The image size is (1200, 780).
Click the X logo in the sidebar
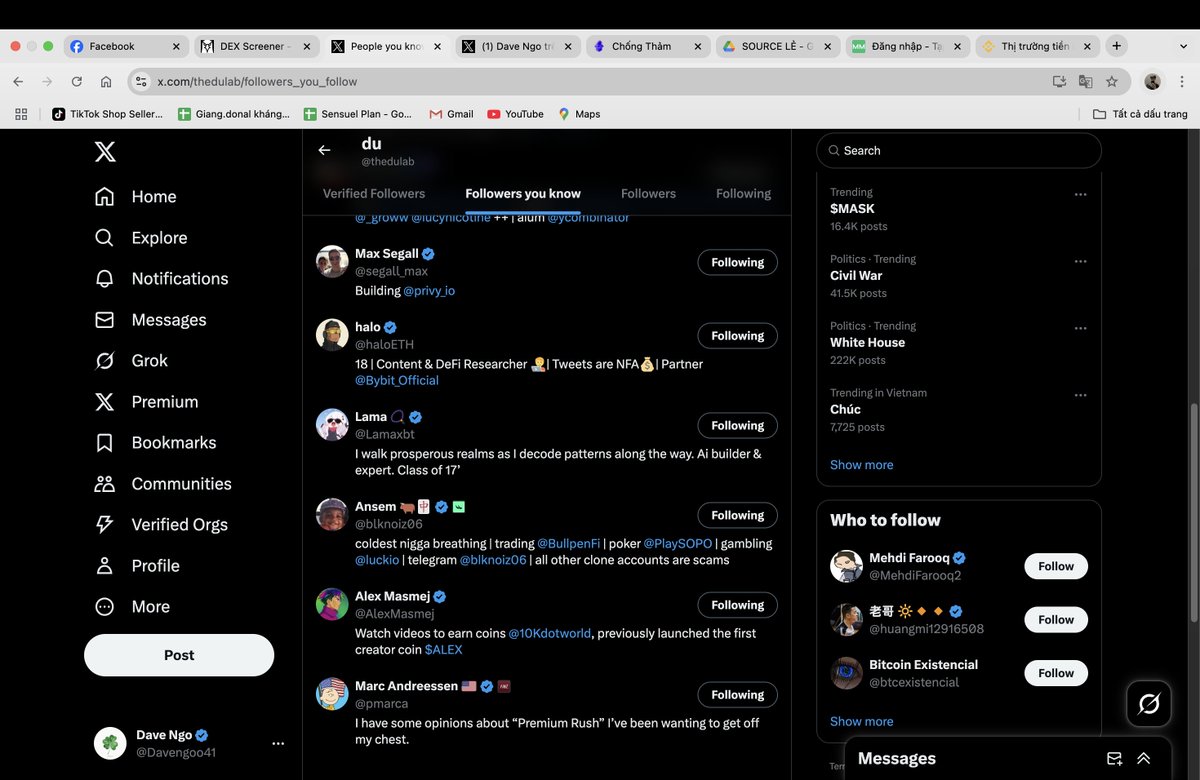pos(105,151)
